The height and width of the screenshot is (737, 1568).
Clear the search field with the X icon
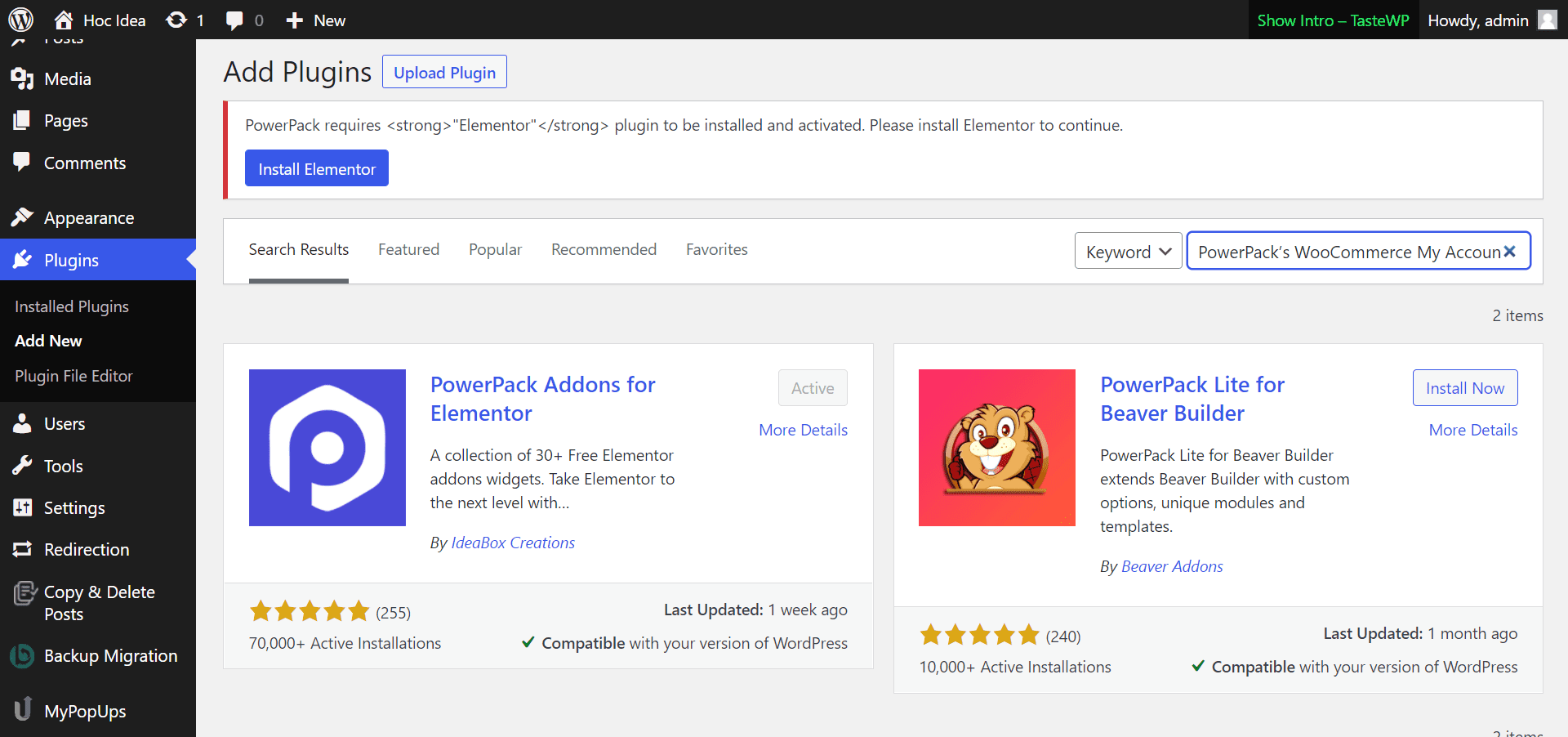[x=1510, y=252]
